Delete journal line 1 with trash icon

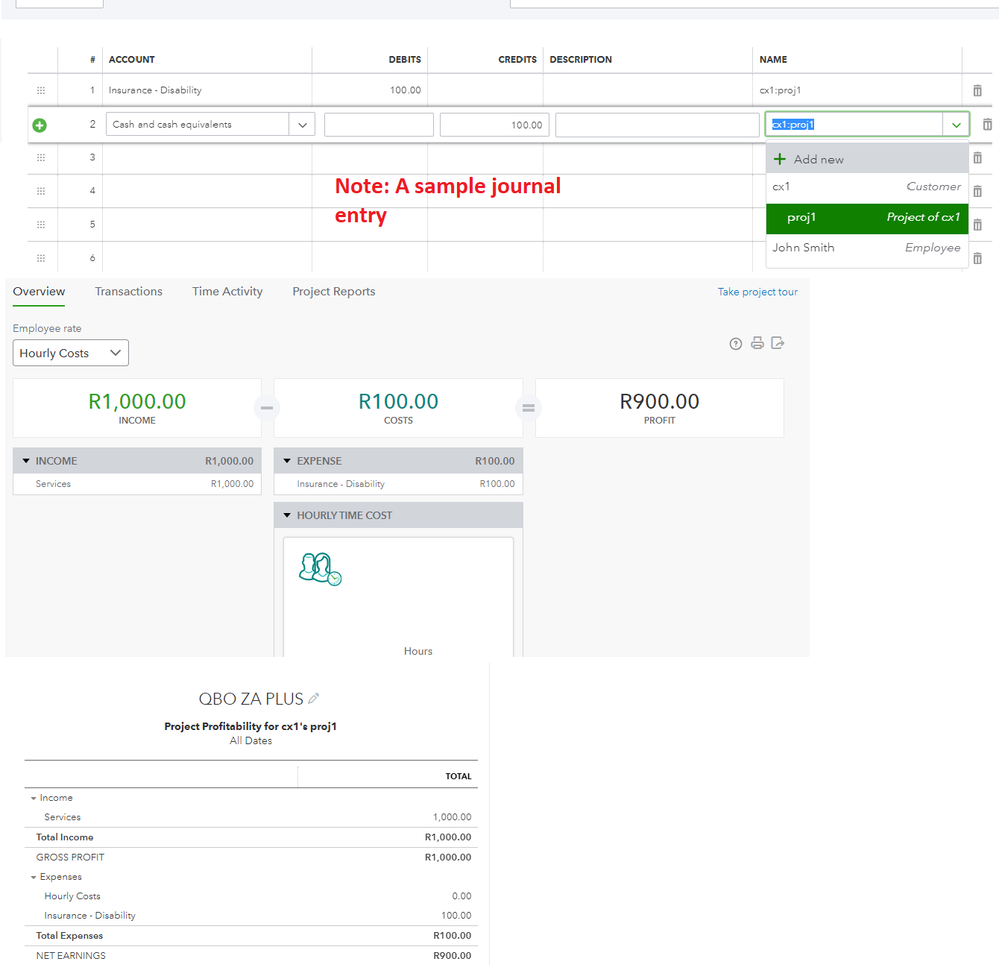tap(977, 90)
